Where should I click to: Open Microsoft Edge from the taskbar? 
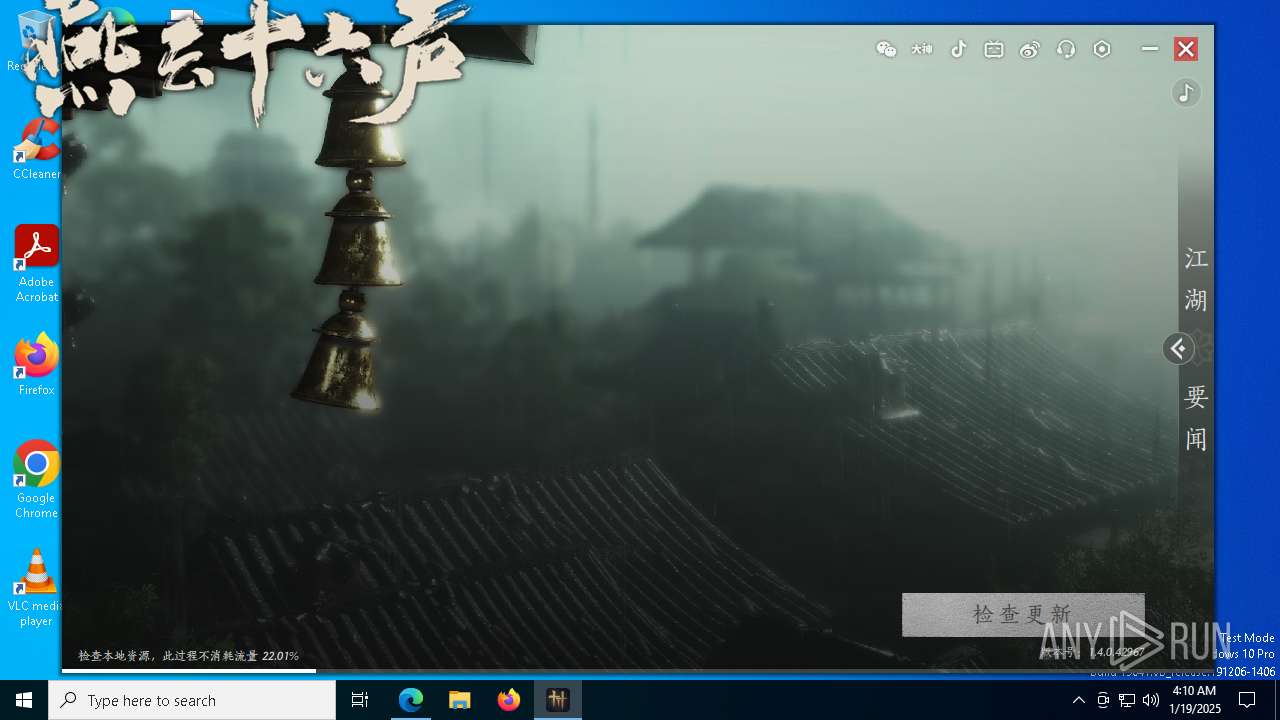[x=411, y=700]
